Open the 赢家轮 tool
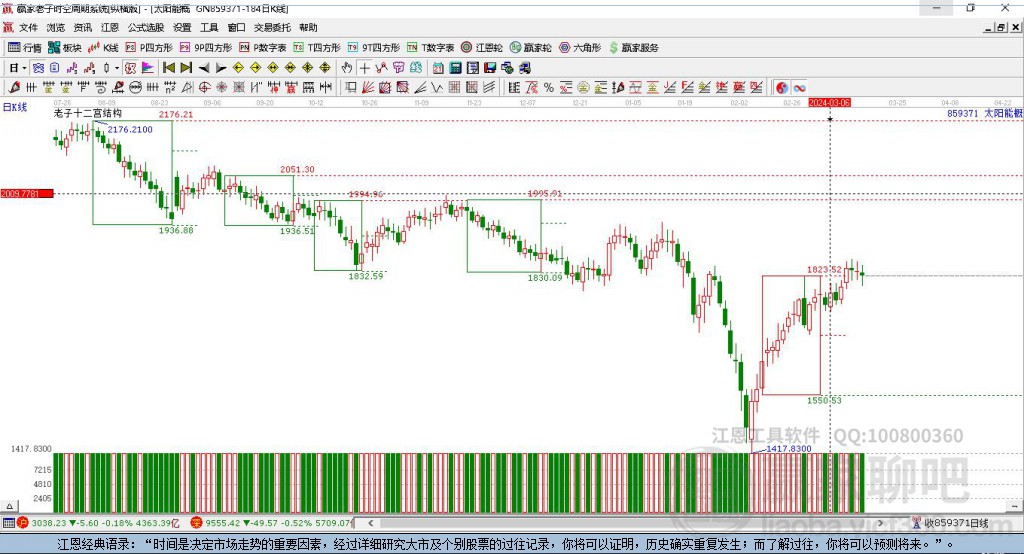The image size is (1024, 554). [x=530, y=48]
